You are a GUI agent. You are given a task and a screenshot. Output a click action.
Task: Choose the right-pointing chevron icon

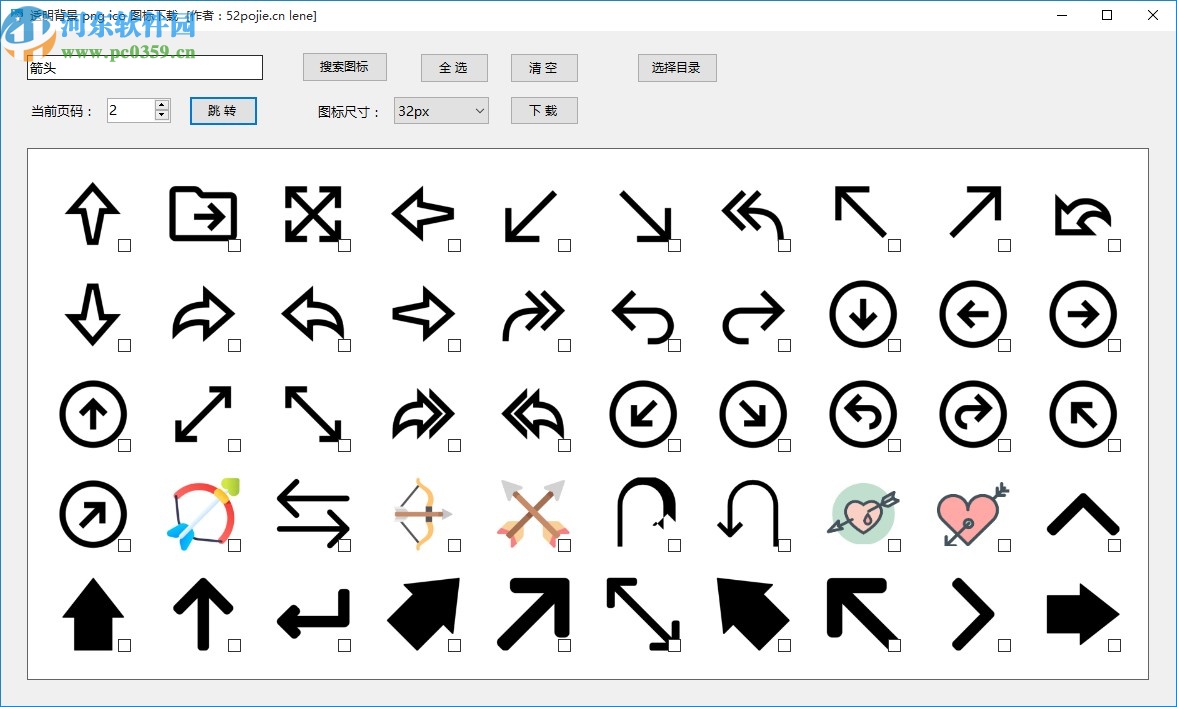coord(973,614)
